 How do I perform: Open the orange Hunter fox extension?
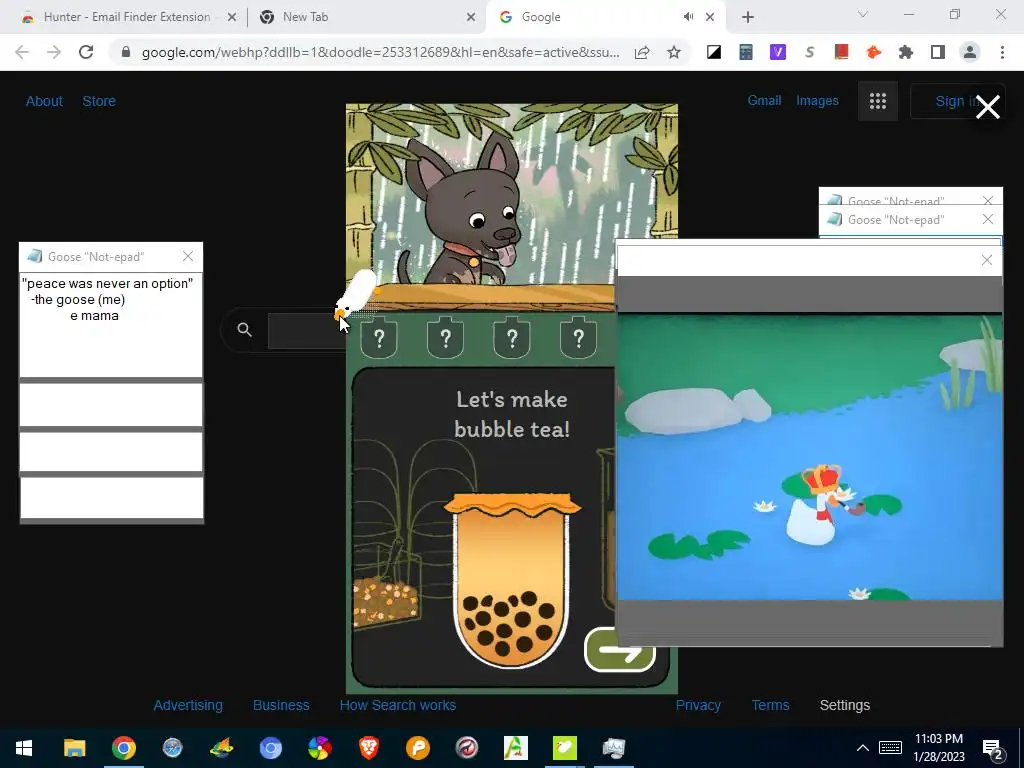874,52
